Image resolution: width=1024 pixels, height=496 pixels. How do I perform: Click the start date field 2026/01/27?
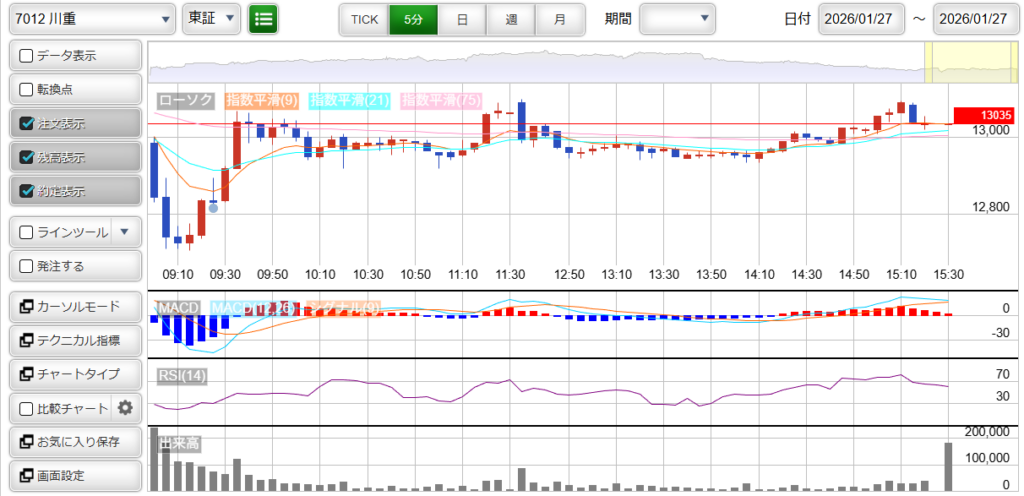pyautogui.click(x=861, y=19)
